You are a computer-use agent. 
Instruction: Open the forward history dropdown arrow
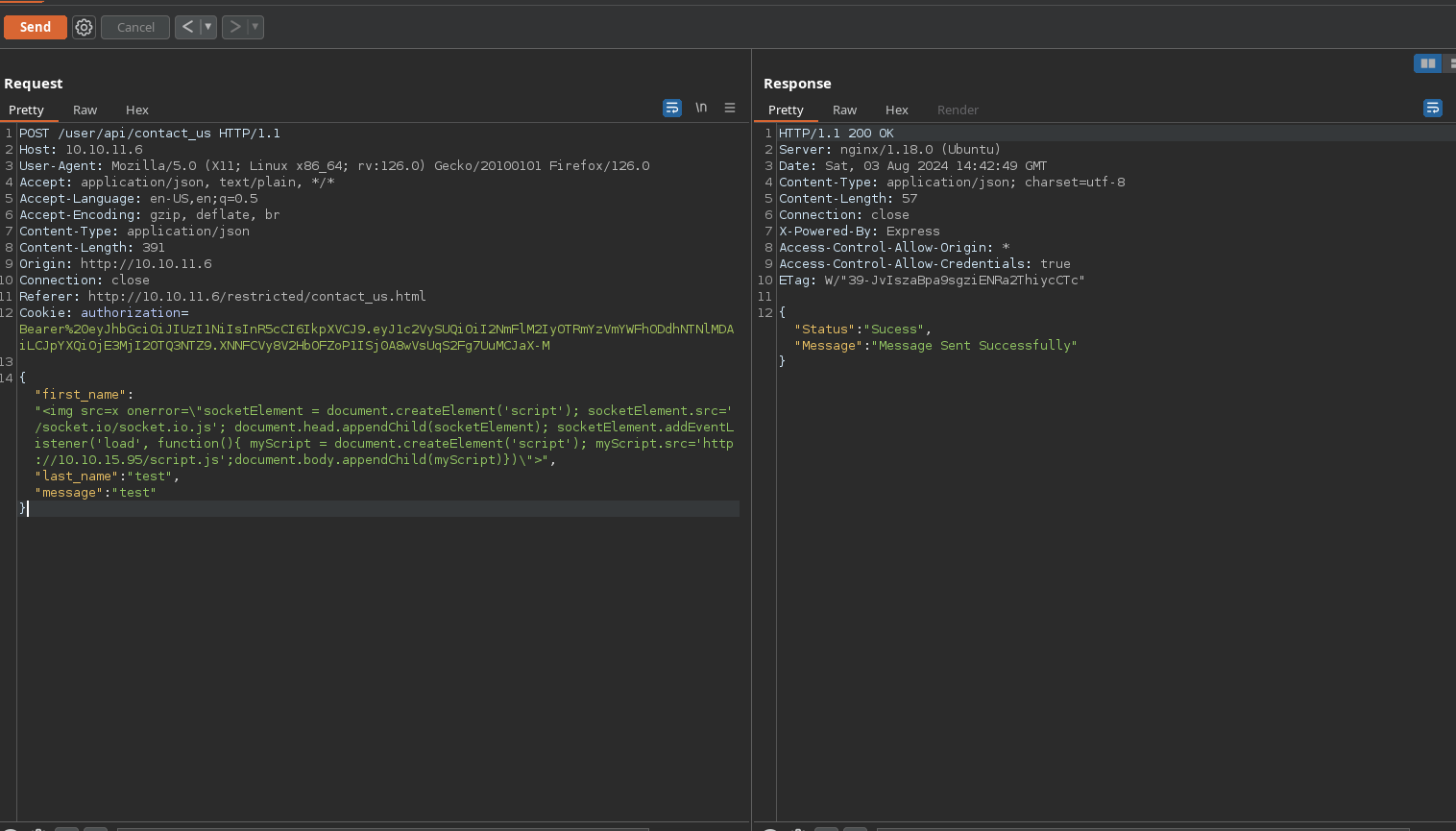[255, 27]
